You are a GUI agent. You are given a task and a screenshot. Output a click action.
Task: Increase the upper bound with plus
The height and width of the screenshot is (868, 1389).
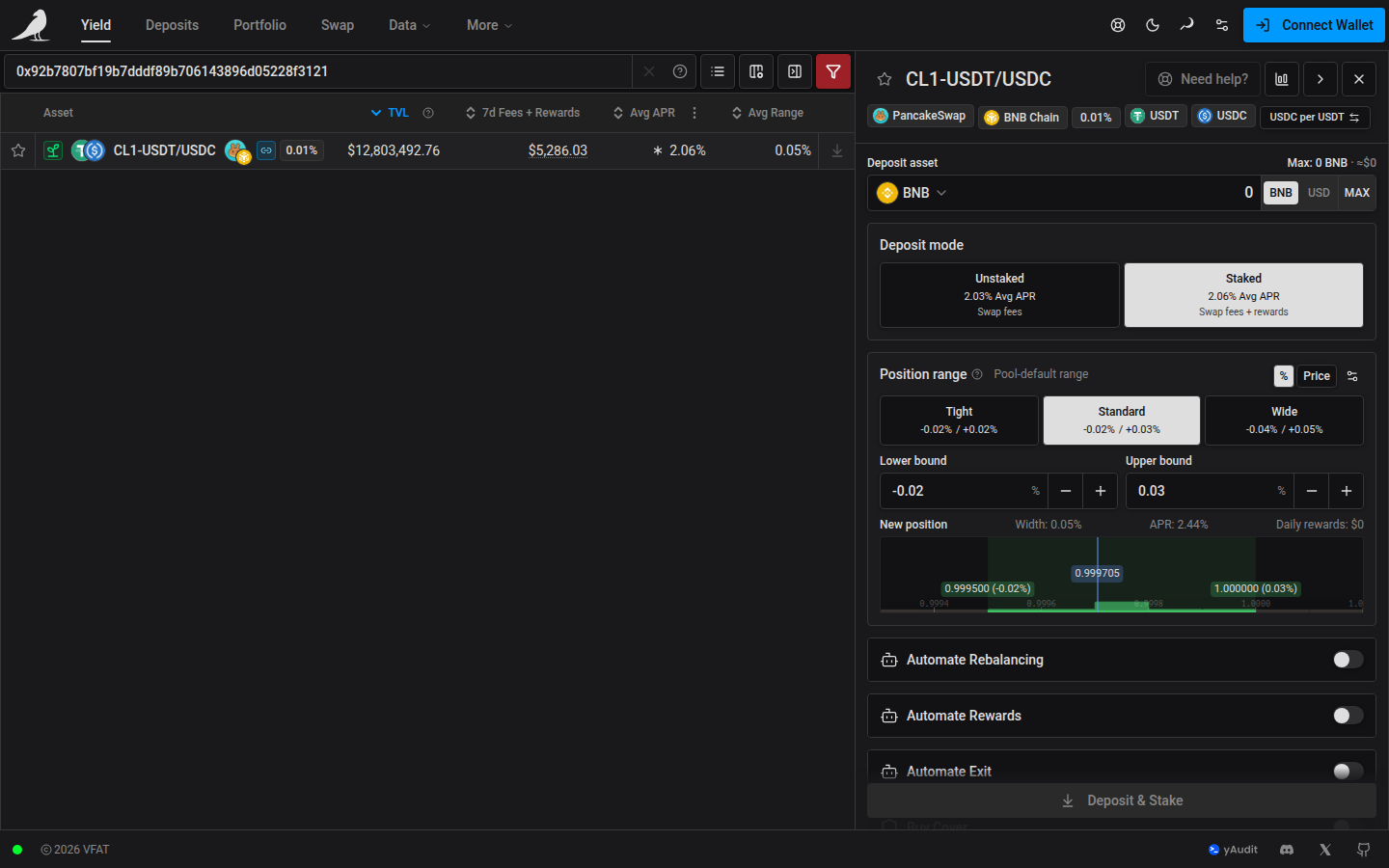1347,491
